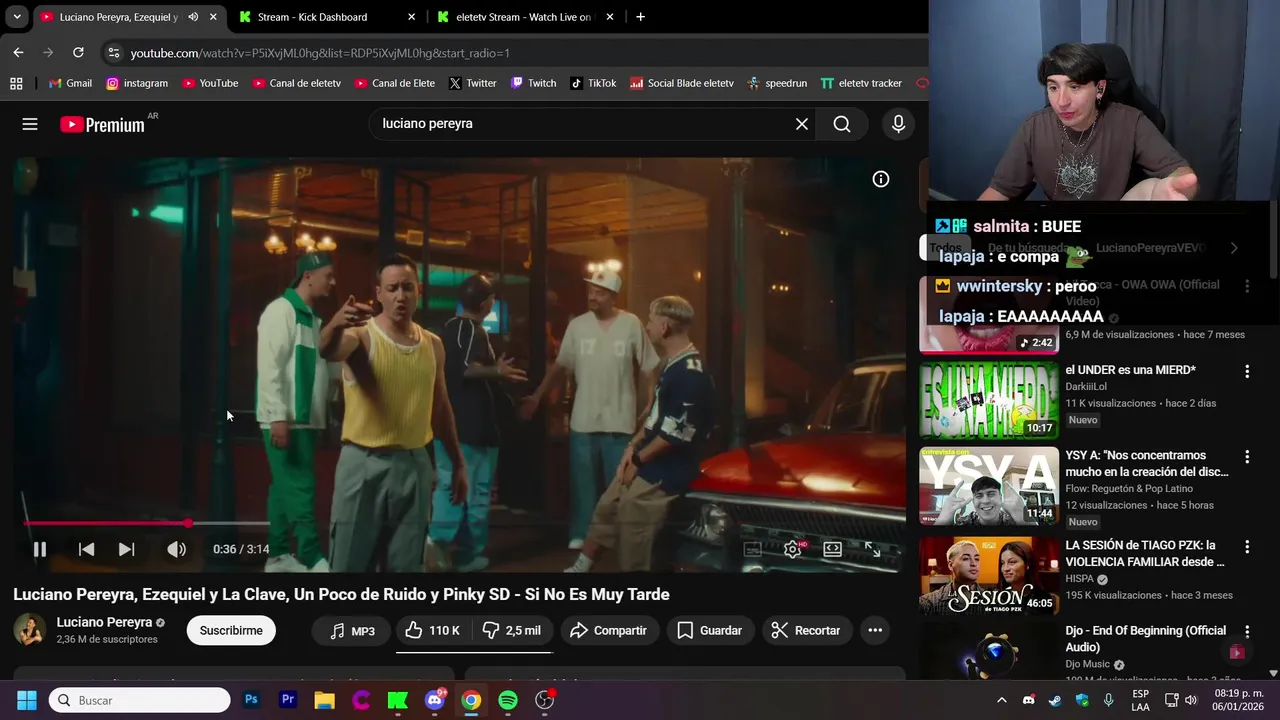Open Photoshop from the taskbar

click(251, 700)
